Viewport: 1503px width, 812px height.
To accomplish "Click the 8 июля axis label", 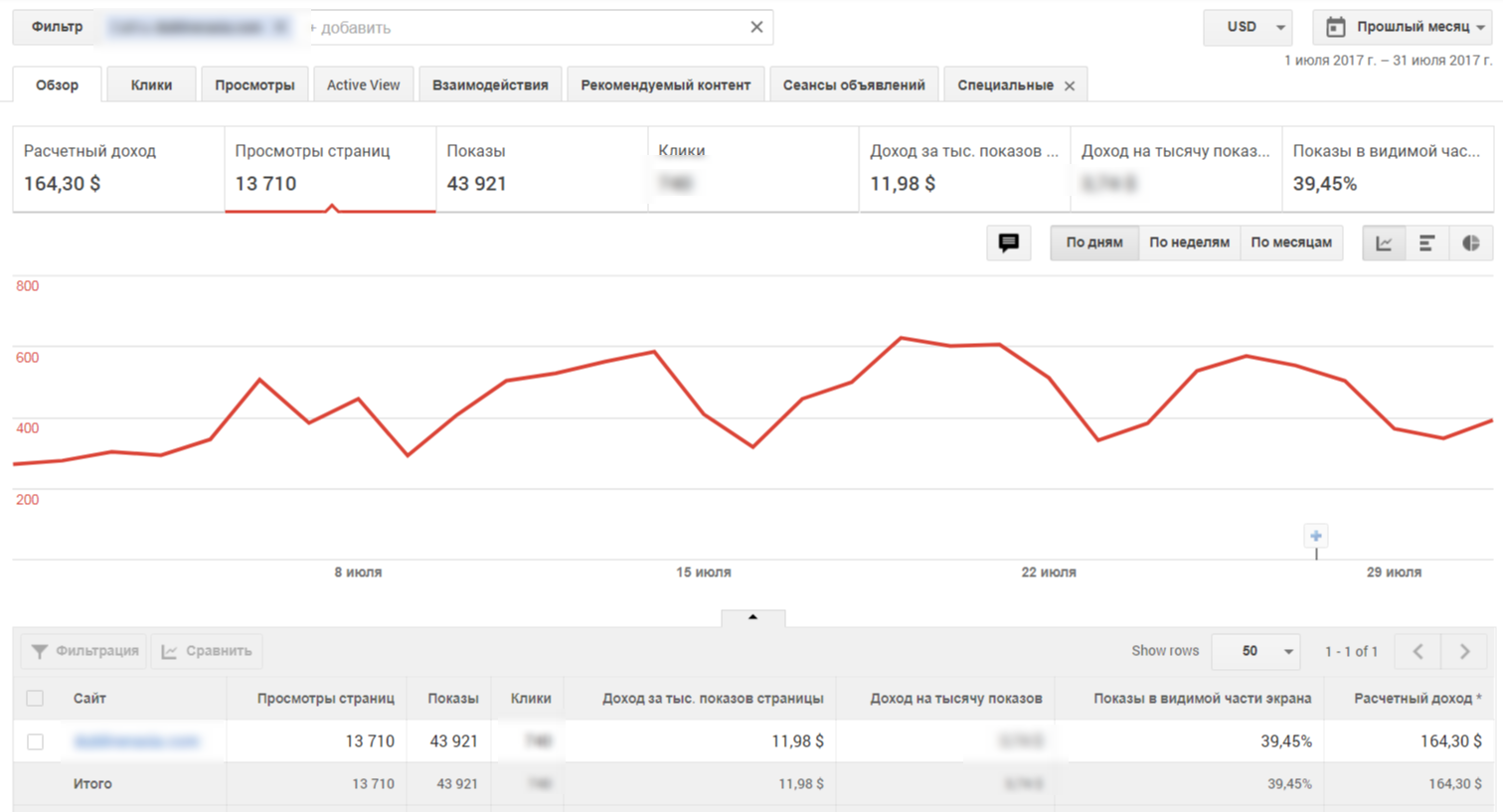I will coord(358,572).
